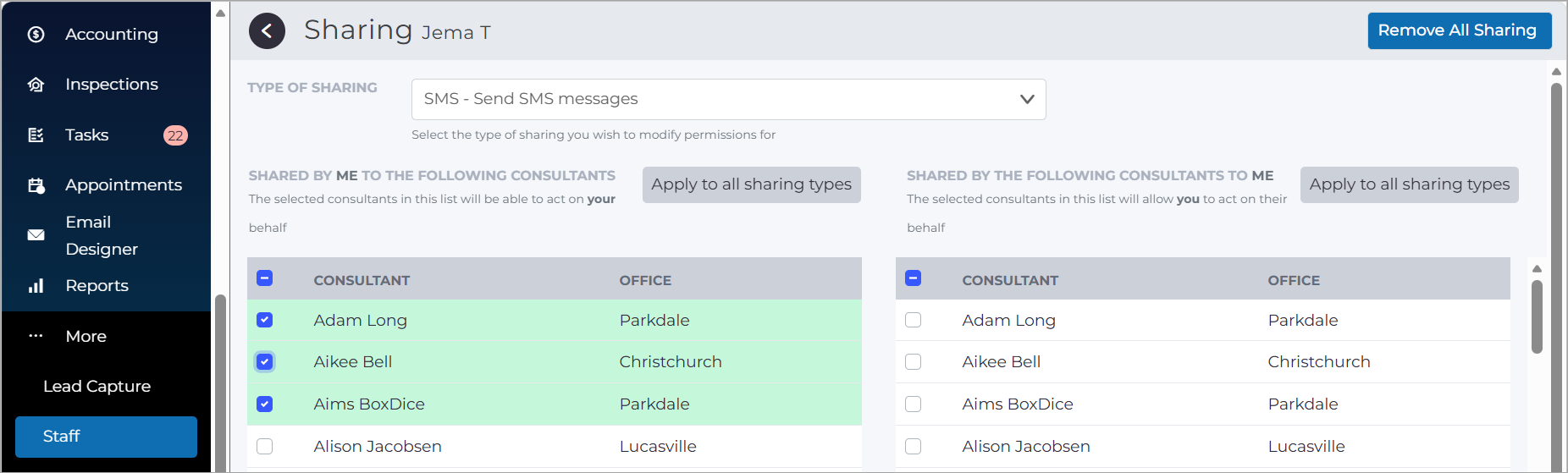
Task: Click the More ellipsis icon
Action: pyautogui.click(x=36, y=336)
